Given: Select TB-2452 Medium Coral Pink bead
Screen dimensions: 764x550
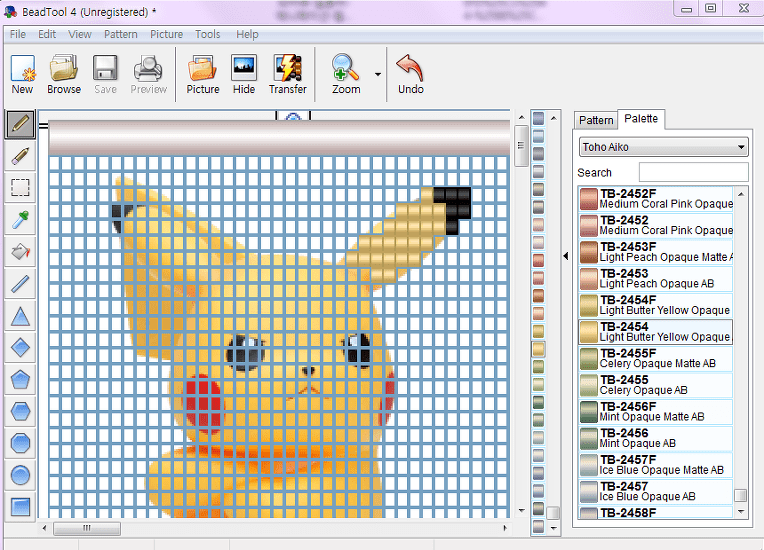Looking at the screenshot, I should pos(656,225).
